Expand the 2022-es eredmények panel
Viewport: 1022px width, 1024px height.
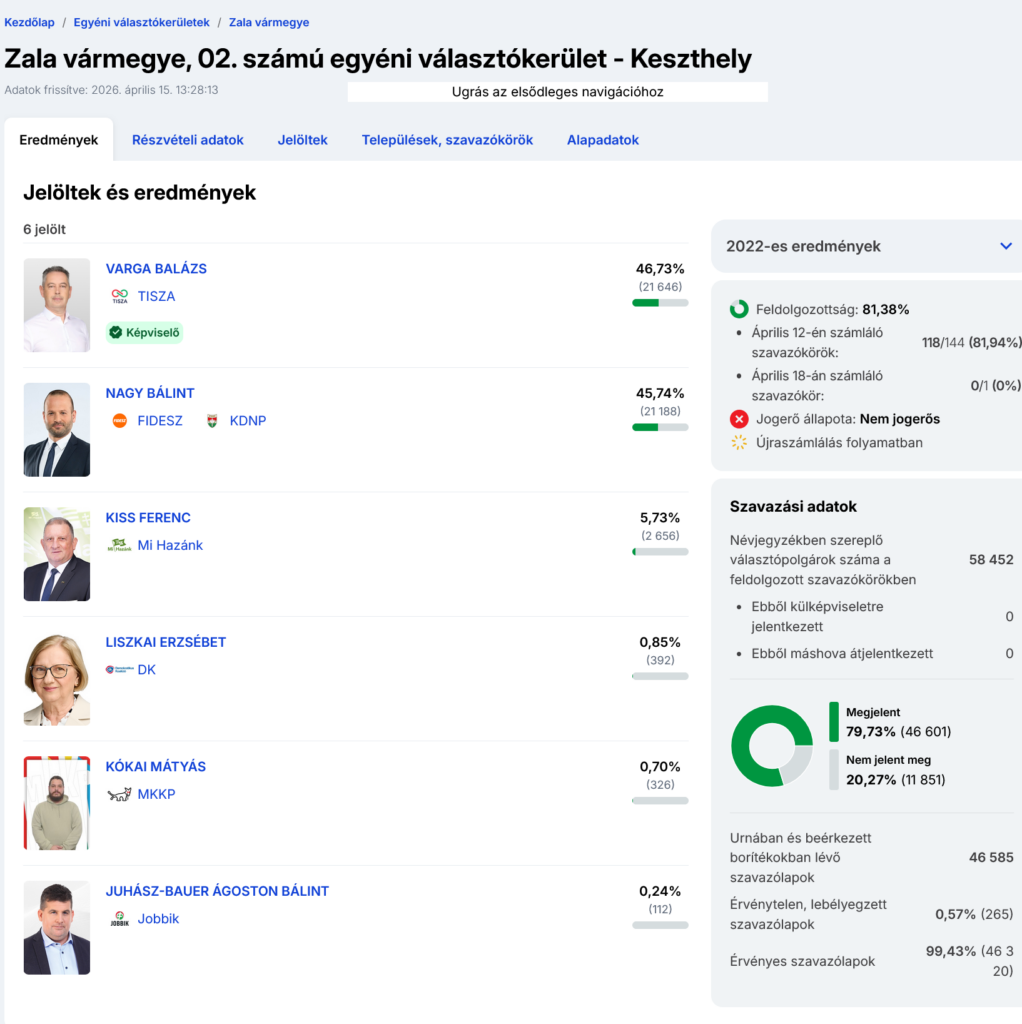(x=1006, y=246)
